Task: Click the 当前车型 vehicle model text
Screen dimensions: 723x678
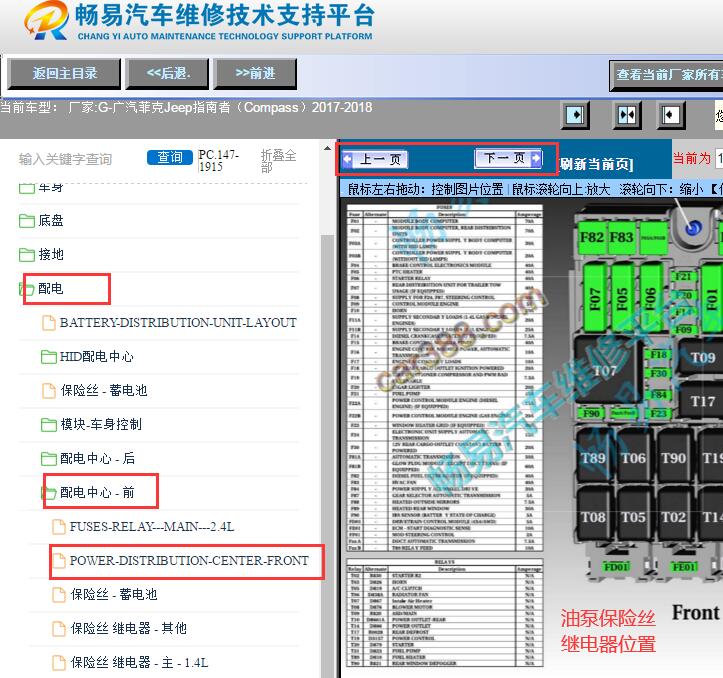Action: 186,107
